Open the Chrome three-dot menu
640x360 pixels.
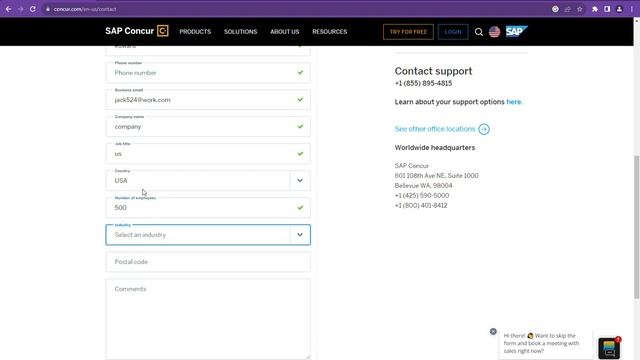pos(631,9)
